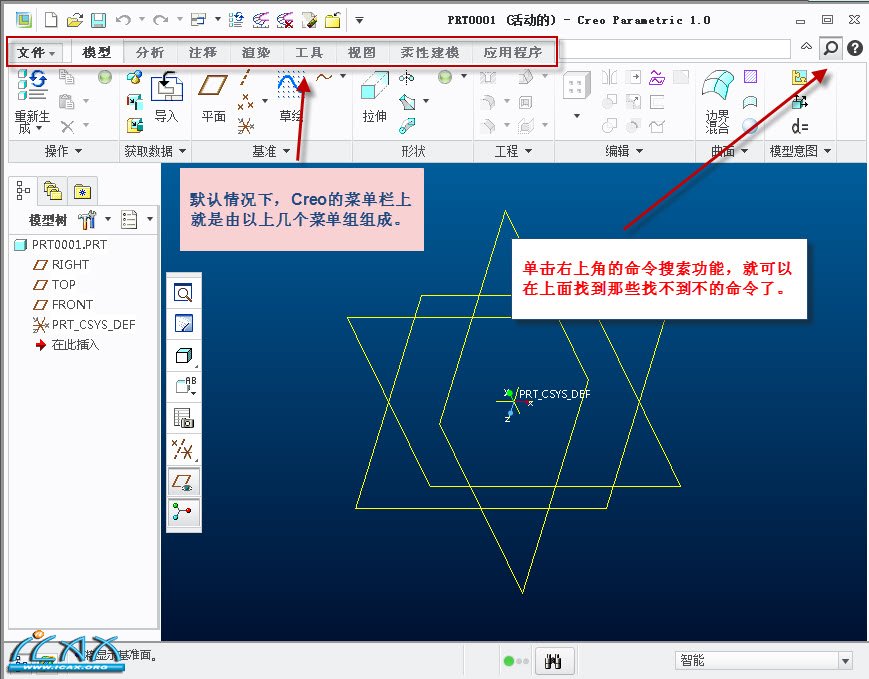869x679 pixels.
Task: Switch to the 分析 tab
Action: point(150,52)
